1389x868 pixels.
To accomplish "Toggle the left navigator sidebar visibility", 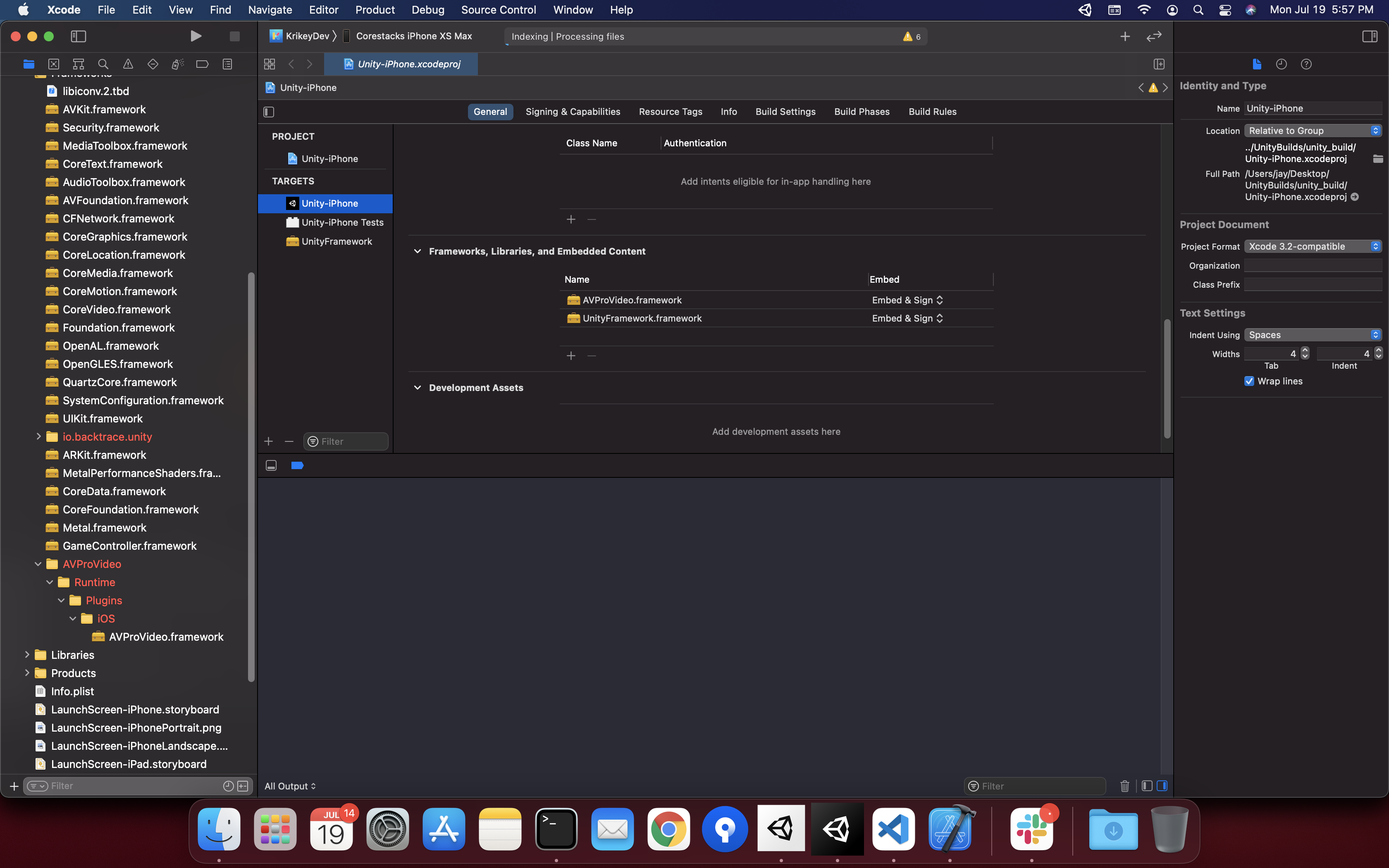I will coord(79,36).
